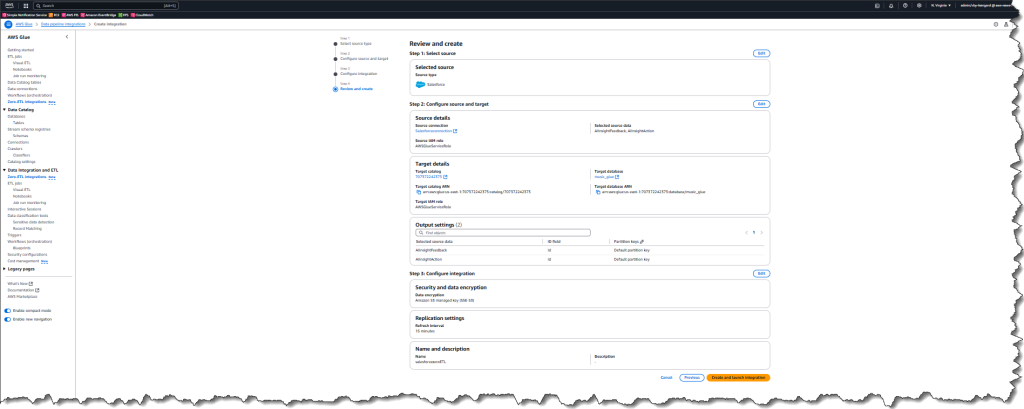Open the CloudShell icon in top bar
The width and height of the screenshot is (1024, 409).
[x=877, y=5]
